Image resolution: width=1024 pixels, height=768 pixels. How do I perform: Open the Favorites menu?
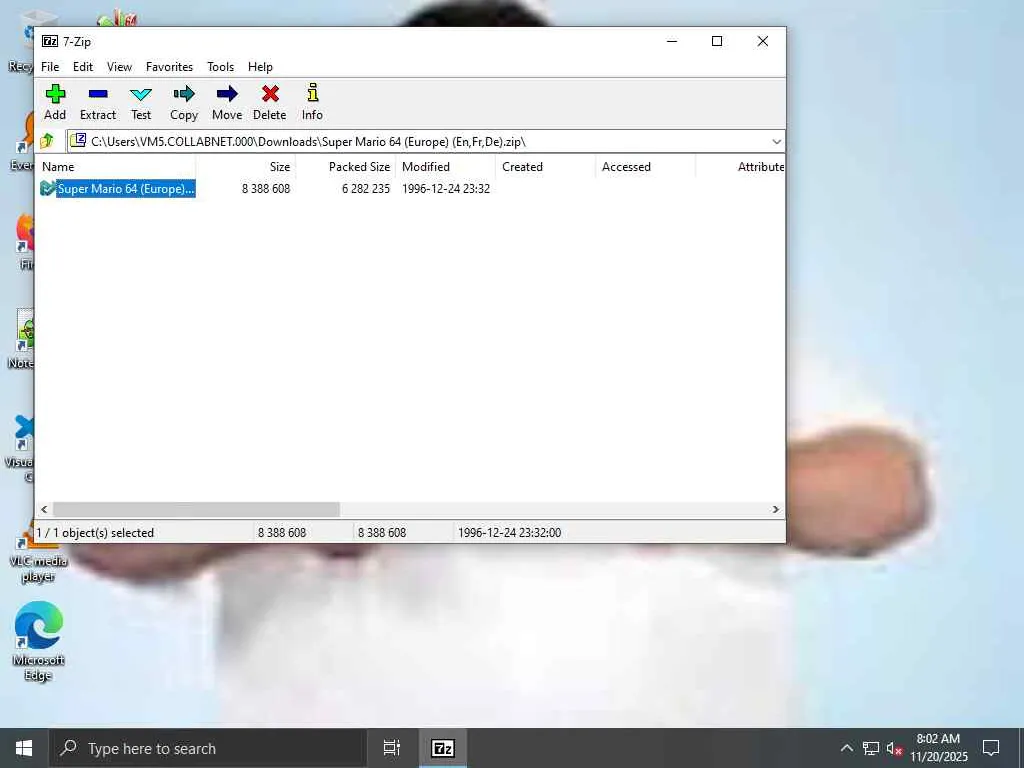tap(169, 67)
